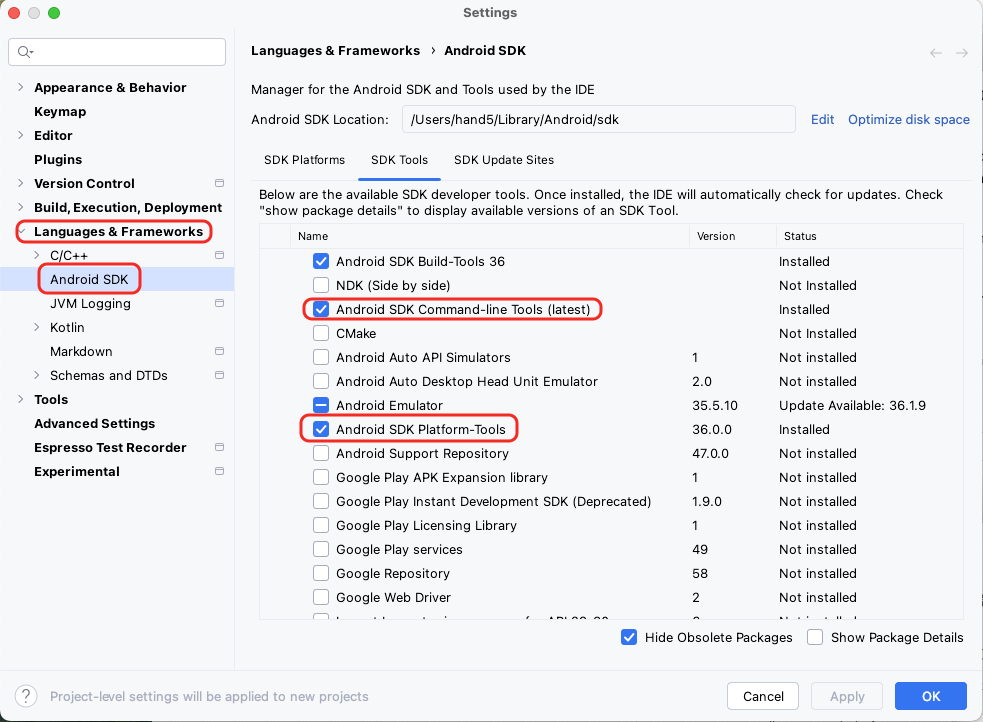This screenshot has width=983, height=722.
Task: Select Android SDK tree item
Action: point(89,280)
